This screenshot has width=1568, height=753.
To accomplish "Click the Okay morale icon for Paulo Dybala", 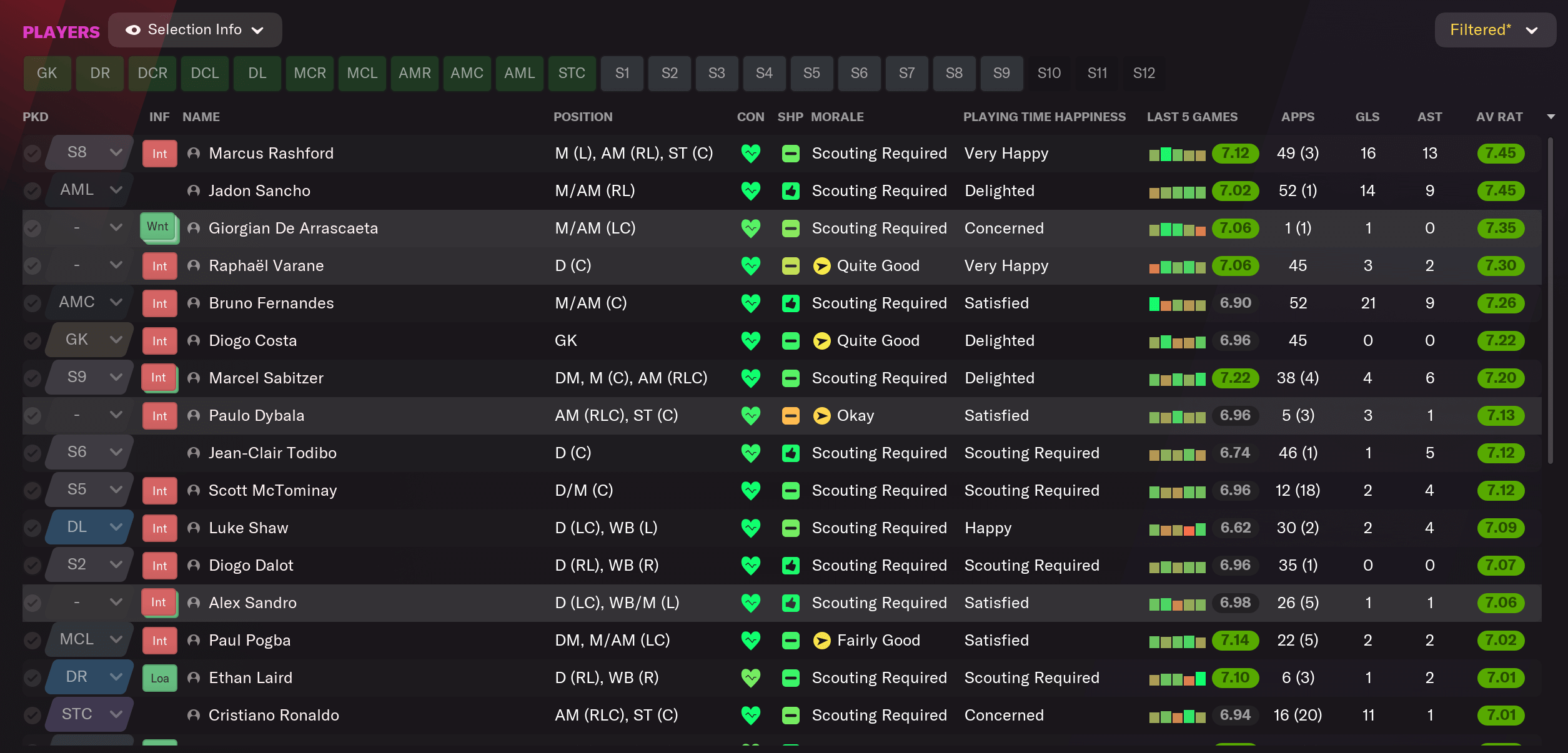I will point(821,415).
